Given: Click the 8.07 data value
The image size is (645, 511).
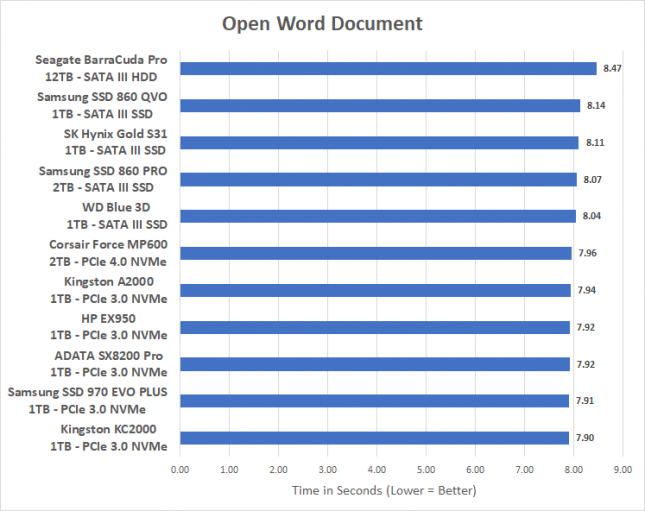Looking at the screenshot, I should point(592,180).
